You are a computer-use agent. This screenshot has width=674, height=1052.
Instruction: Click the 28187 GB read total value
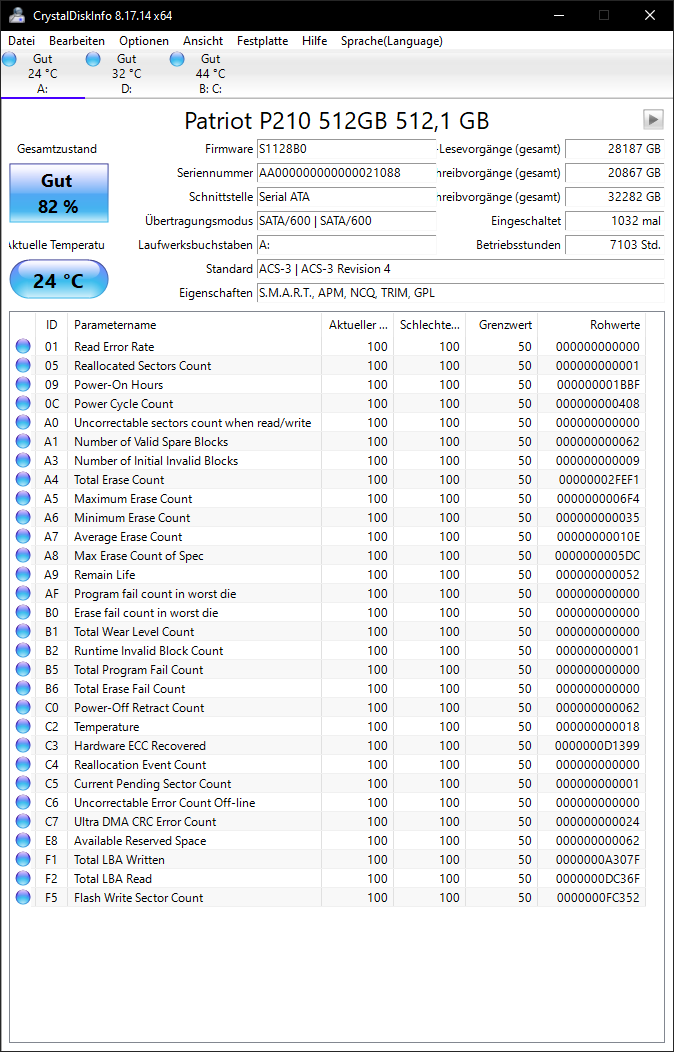615,149
